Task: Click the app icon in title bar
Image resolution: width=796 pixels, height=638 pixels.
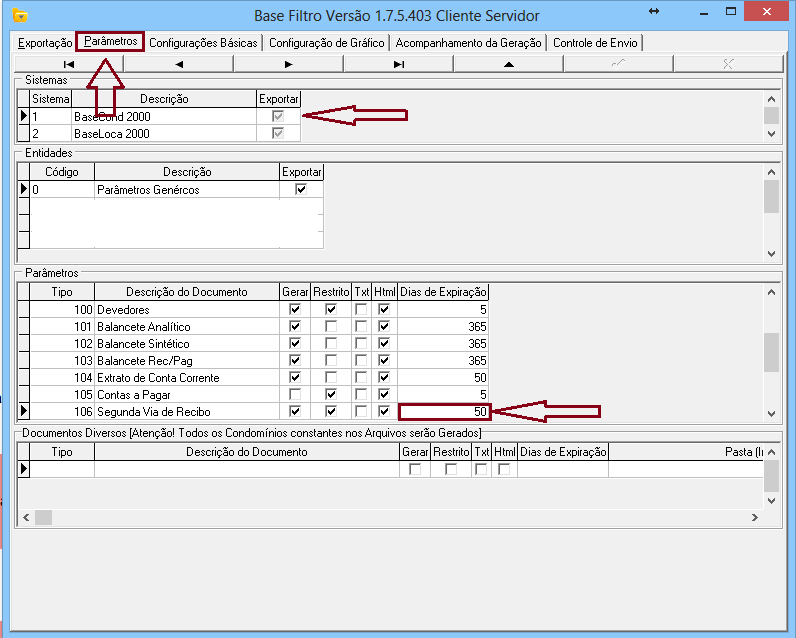Action: pos(19,16)
